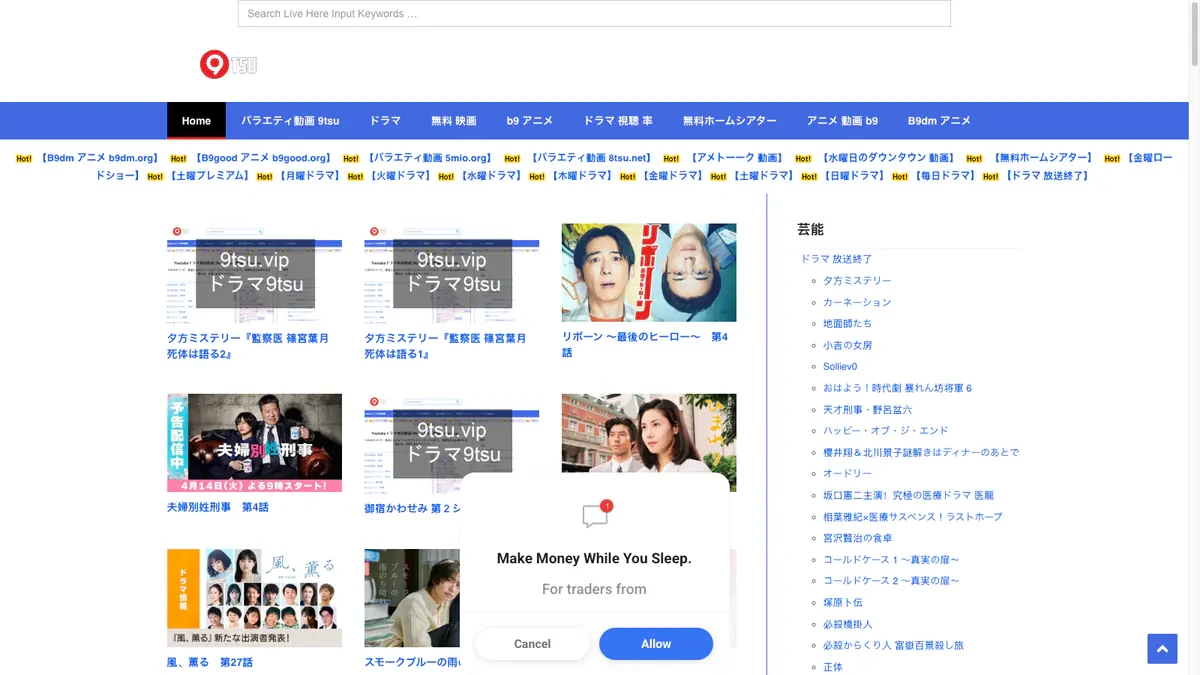
Task: Open the 【ドラマ 放送終了】 hot link
Action: [1047, 176]
